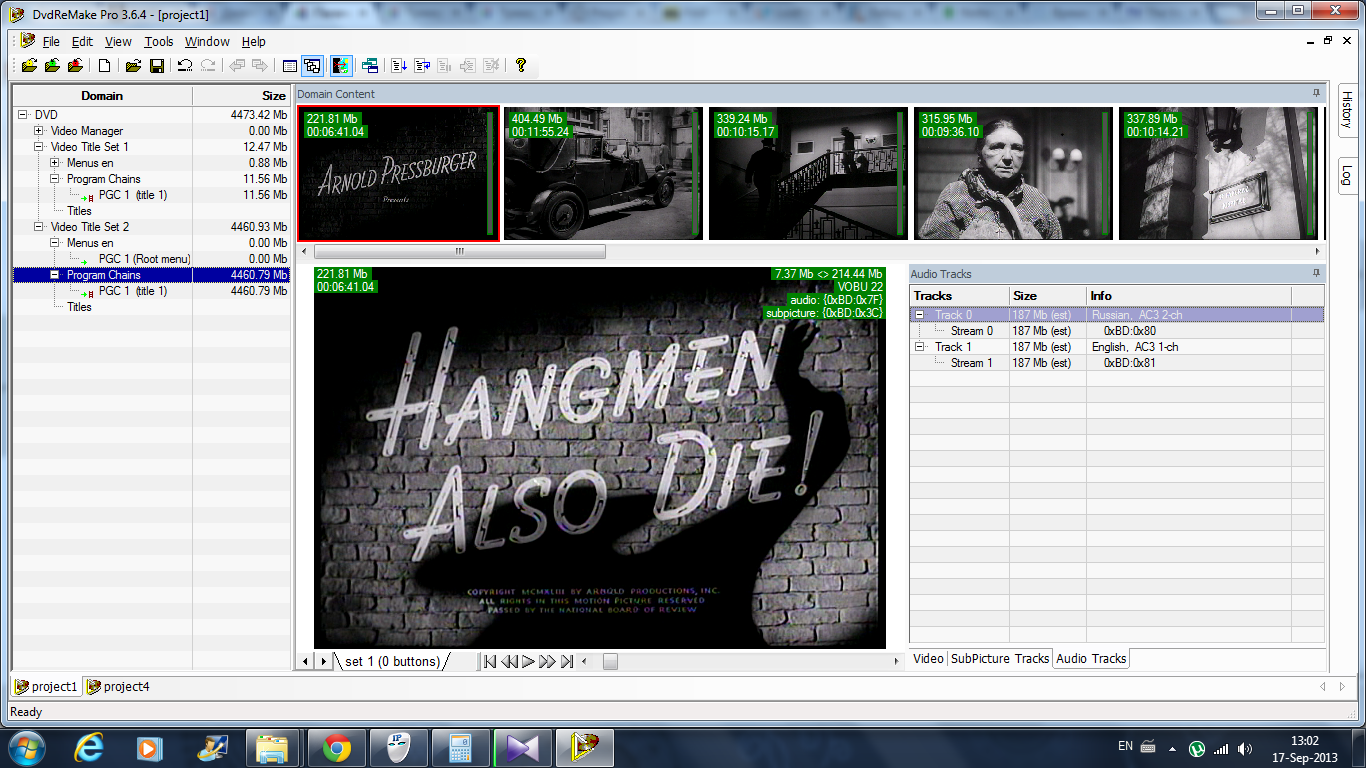This screenshot has width=1366, height=768.
Task: Click the Info column header
Action: 1189,296
